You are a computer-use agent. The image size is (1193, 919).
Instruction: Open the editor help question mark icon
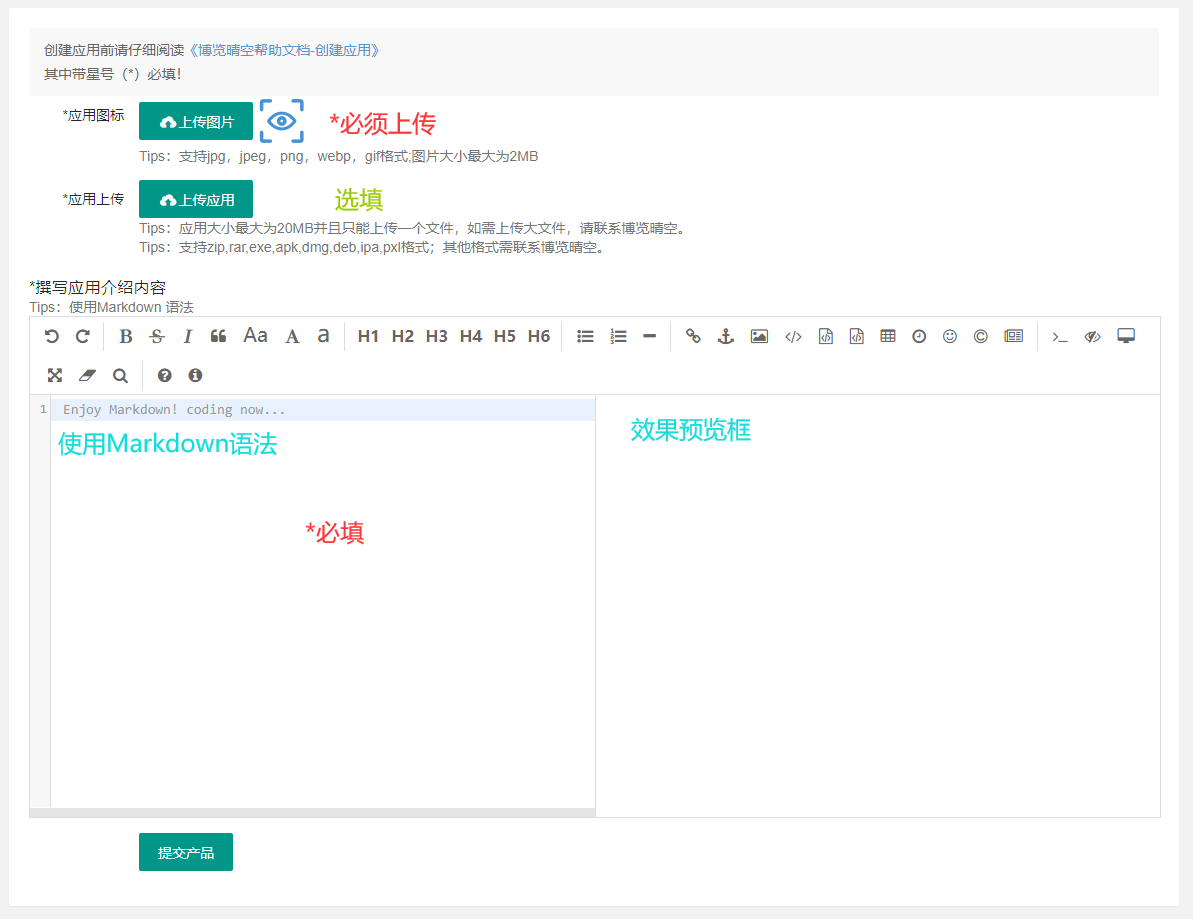tap(164, 375)
